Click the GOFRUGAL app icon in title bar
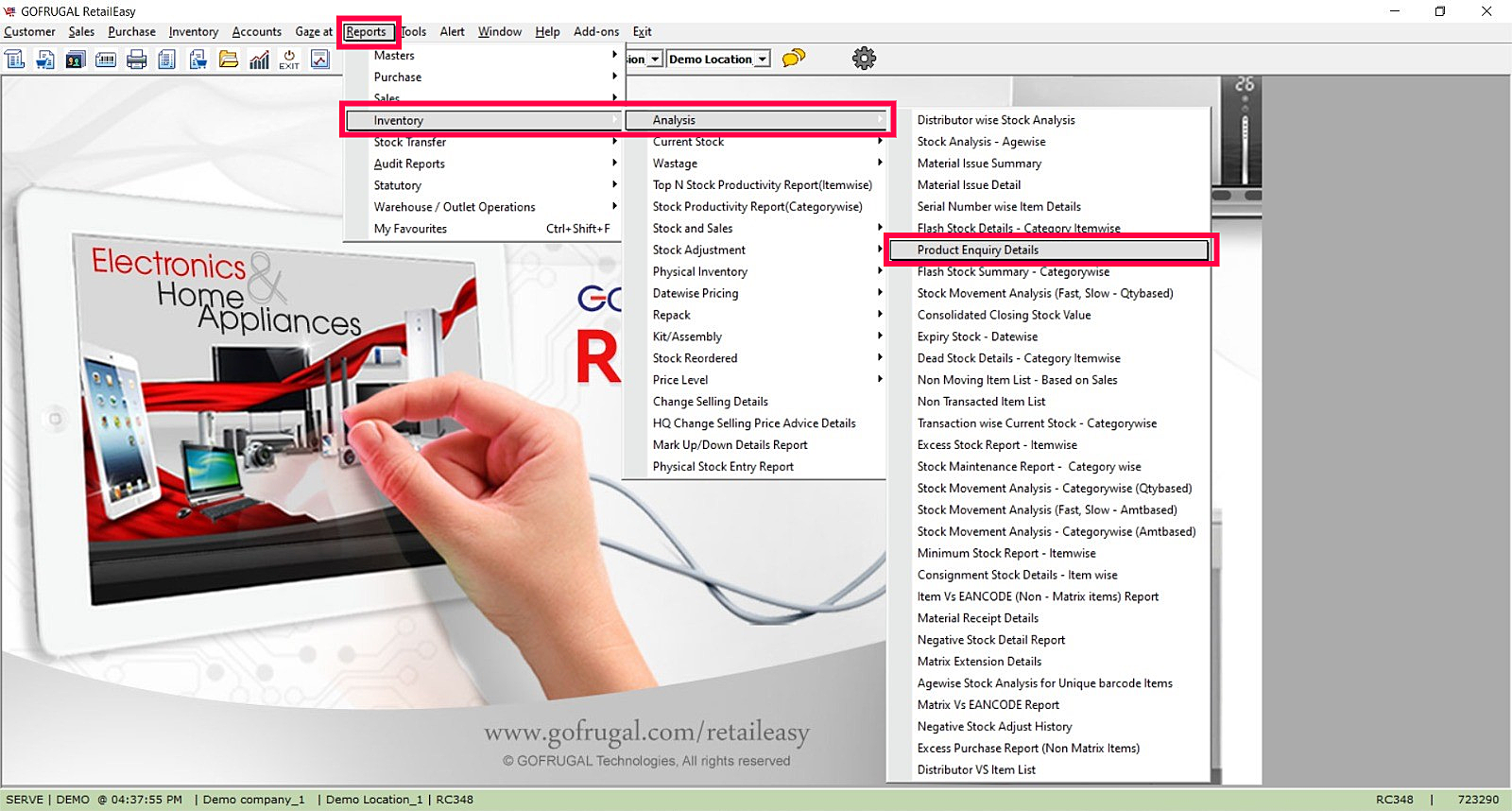Viewport: 1512px width, 811px height. coord(10,11)
